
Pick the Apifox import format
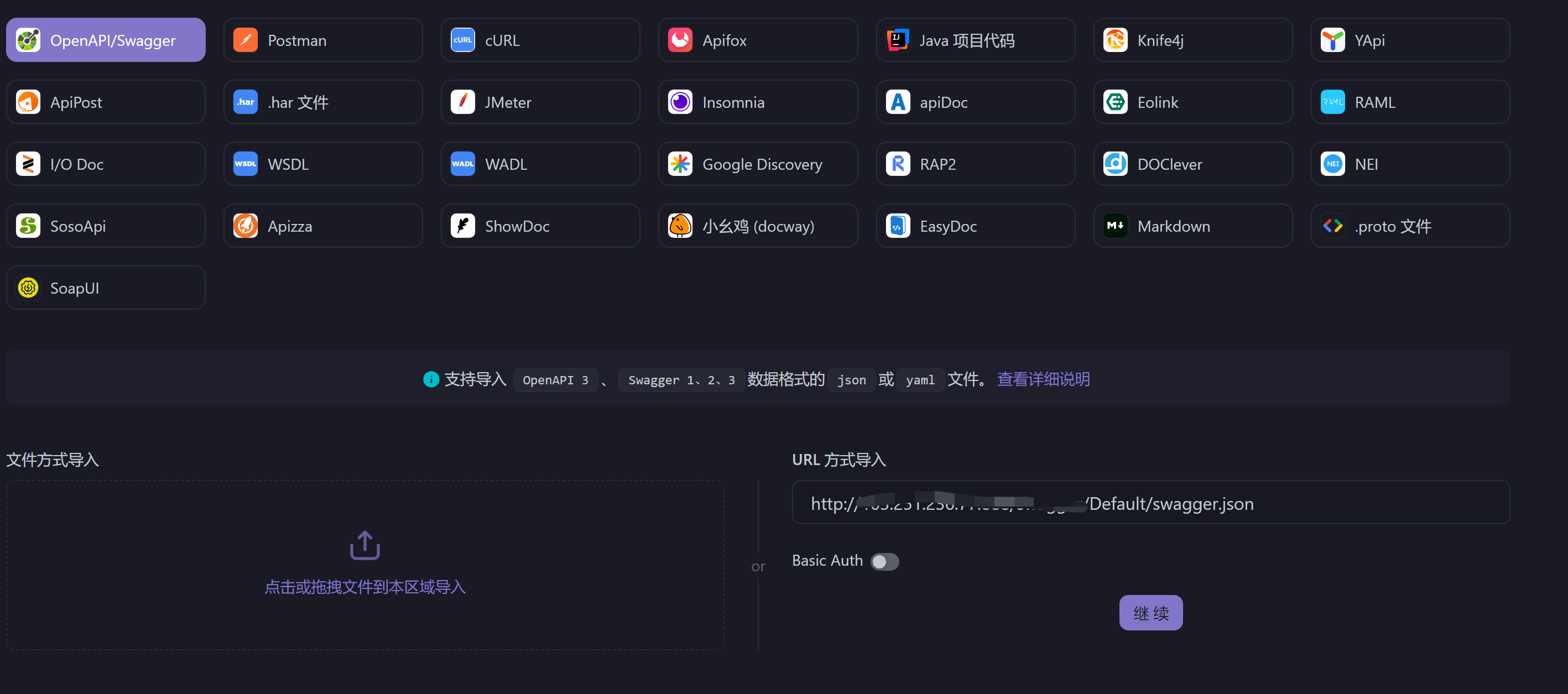[758, 40]
